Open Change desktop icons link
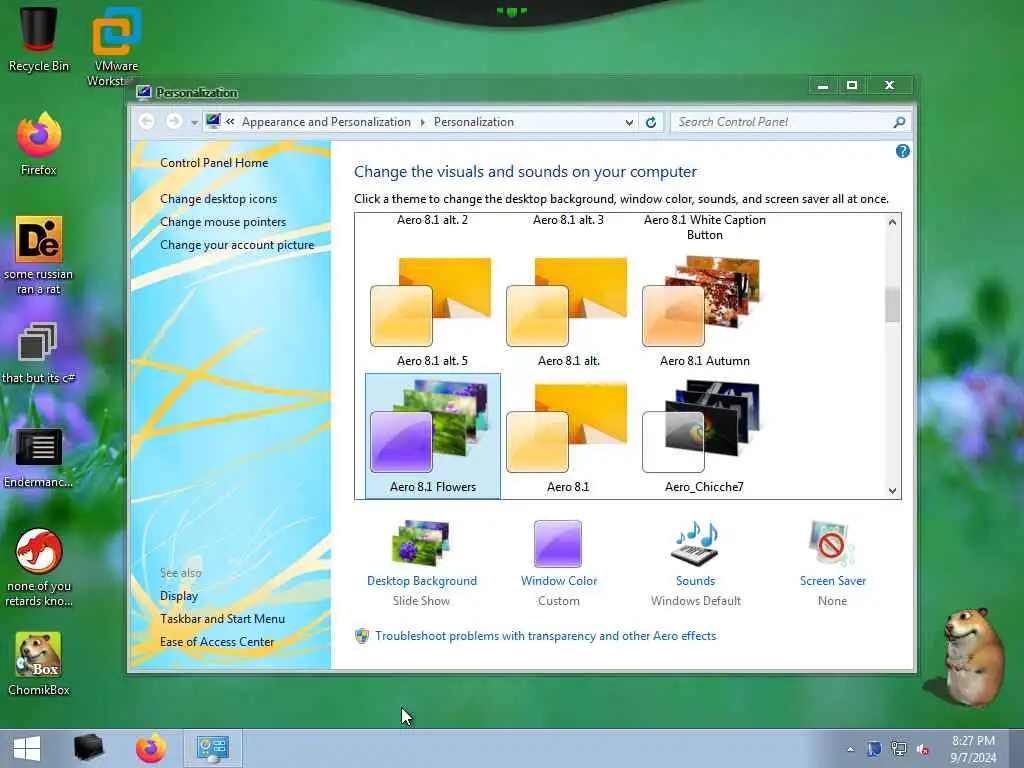Image resolution: width=1024 pixels, height=768 pixels. click(218, 199)
